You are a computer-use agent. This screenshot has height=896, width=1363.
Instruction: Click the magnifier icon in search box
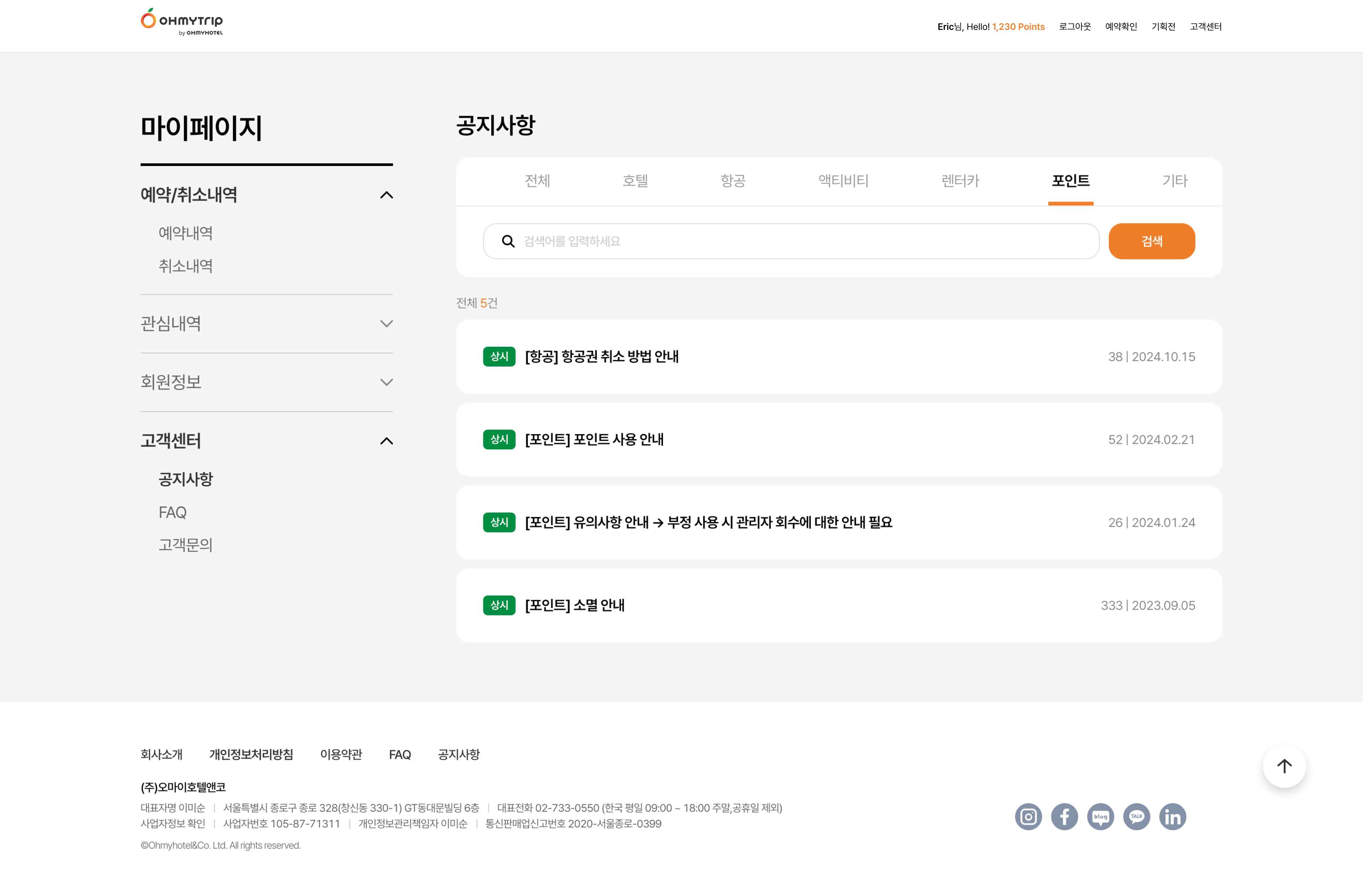pyautogui.click(x=508, y=241)
